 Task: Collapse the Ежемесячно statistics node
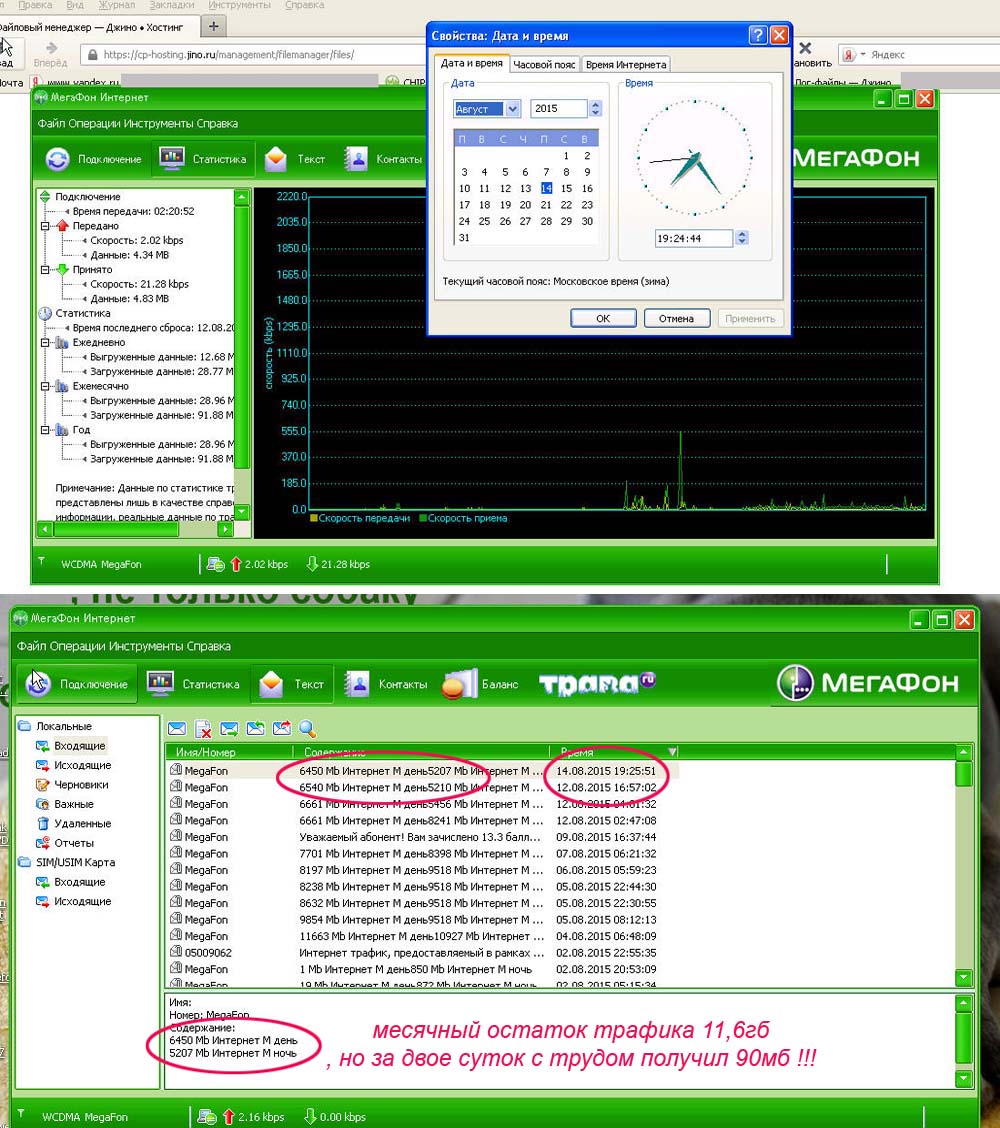(x=45, y=386)
